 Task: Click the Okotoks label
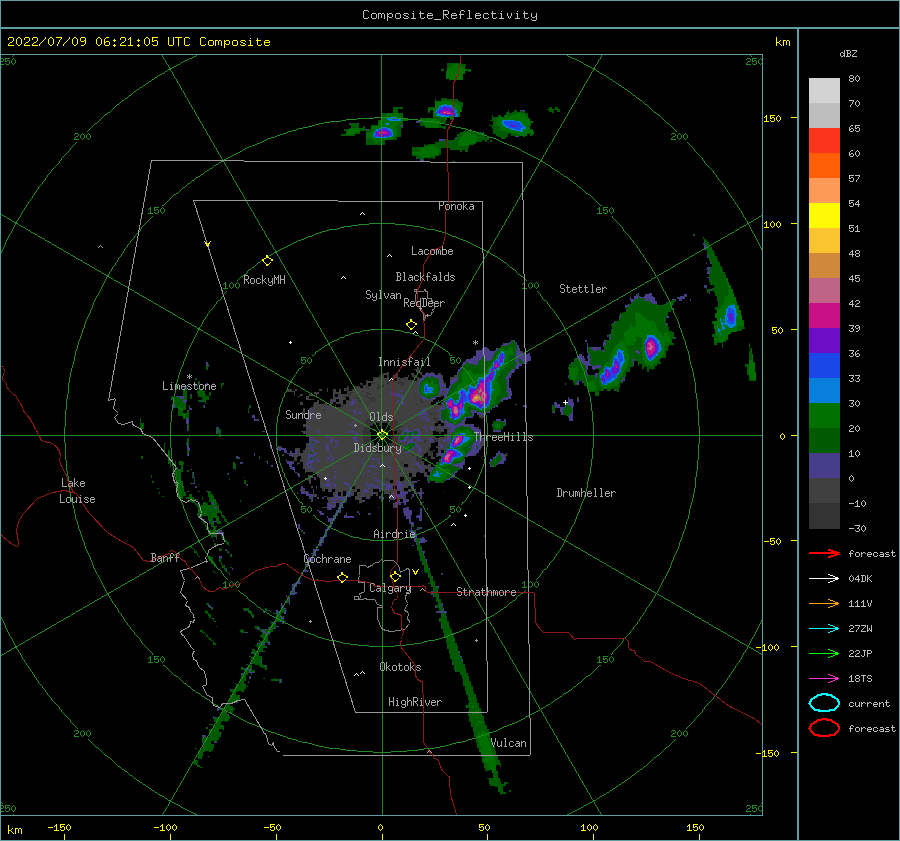tap(400, 667)
